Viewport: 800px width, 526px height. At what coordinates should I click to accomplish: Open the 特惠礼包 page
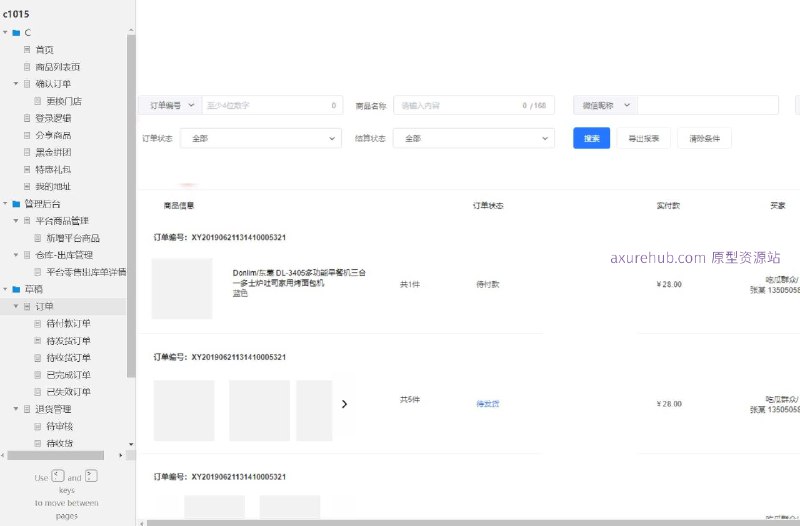[53, 169]
